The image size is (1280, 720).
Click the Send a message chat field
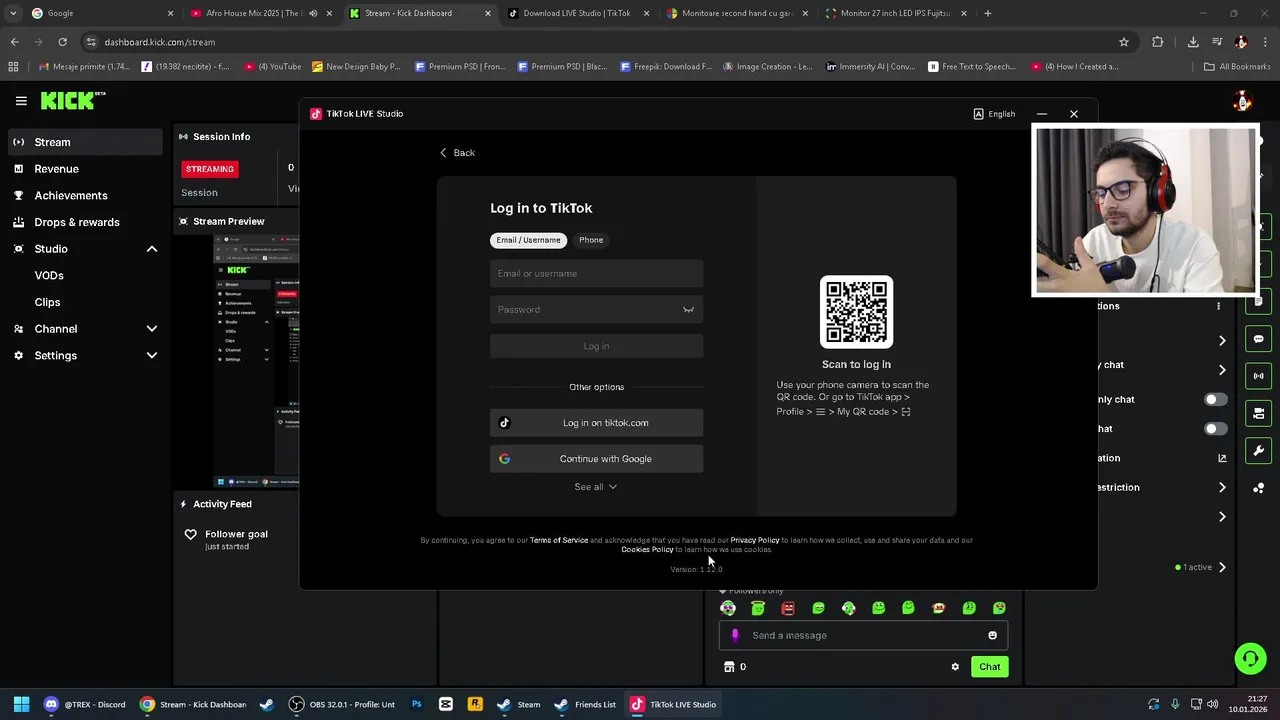click(863, 635)
